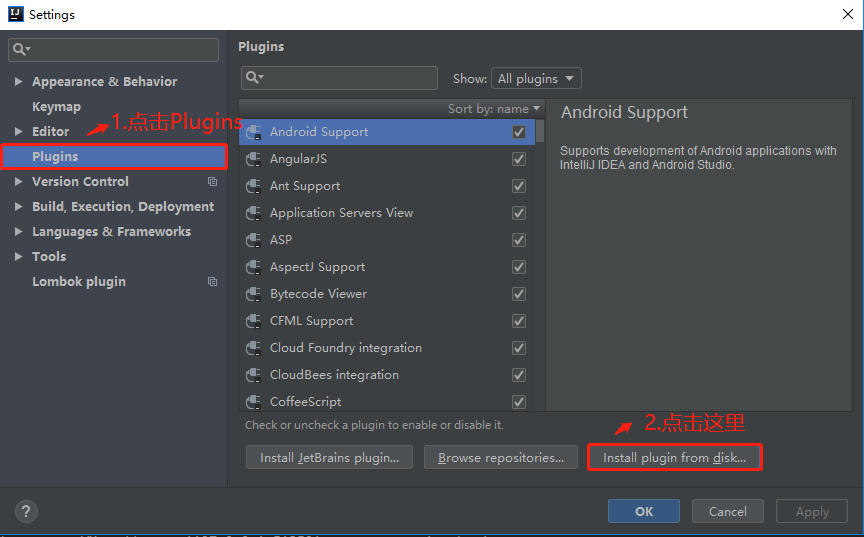The image size is (864, 537).
Task: Confirm with the OK button
Action: coord(644,511)
